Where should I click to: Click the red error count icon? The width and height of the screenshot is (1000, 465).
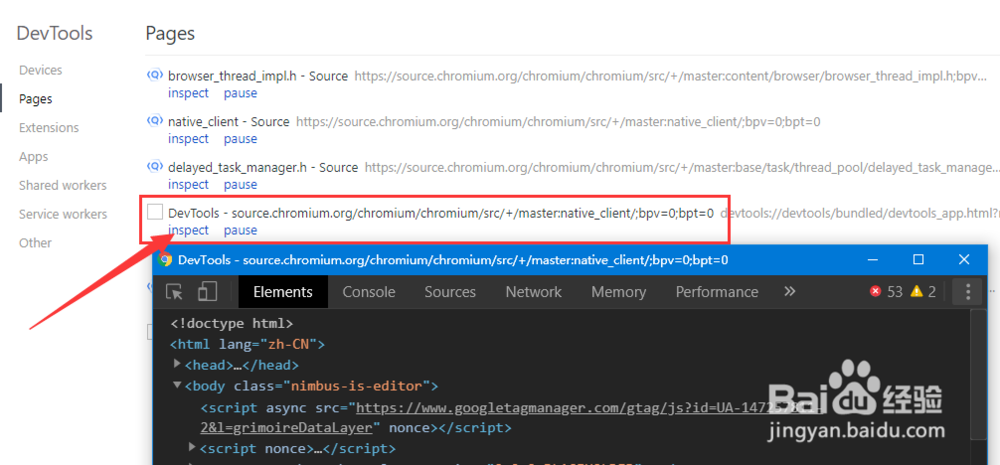(875, 292)
